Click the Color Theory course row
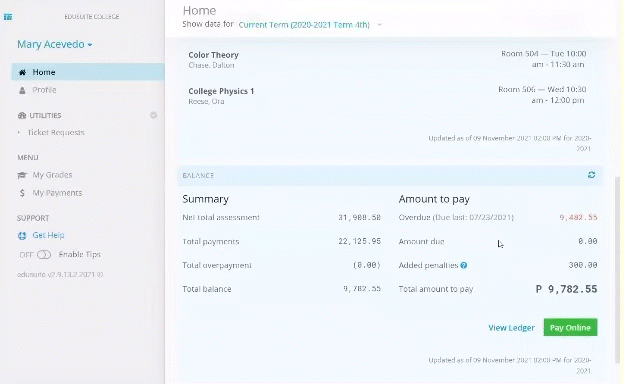Viewport: 624px width, 384px height. click(387, 59)
